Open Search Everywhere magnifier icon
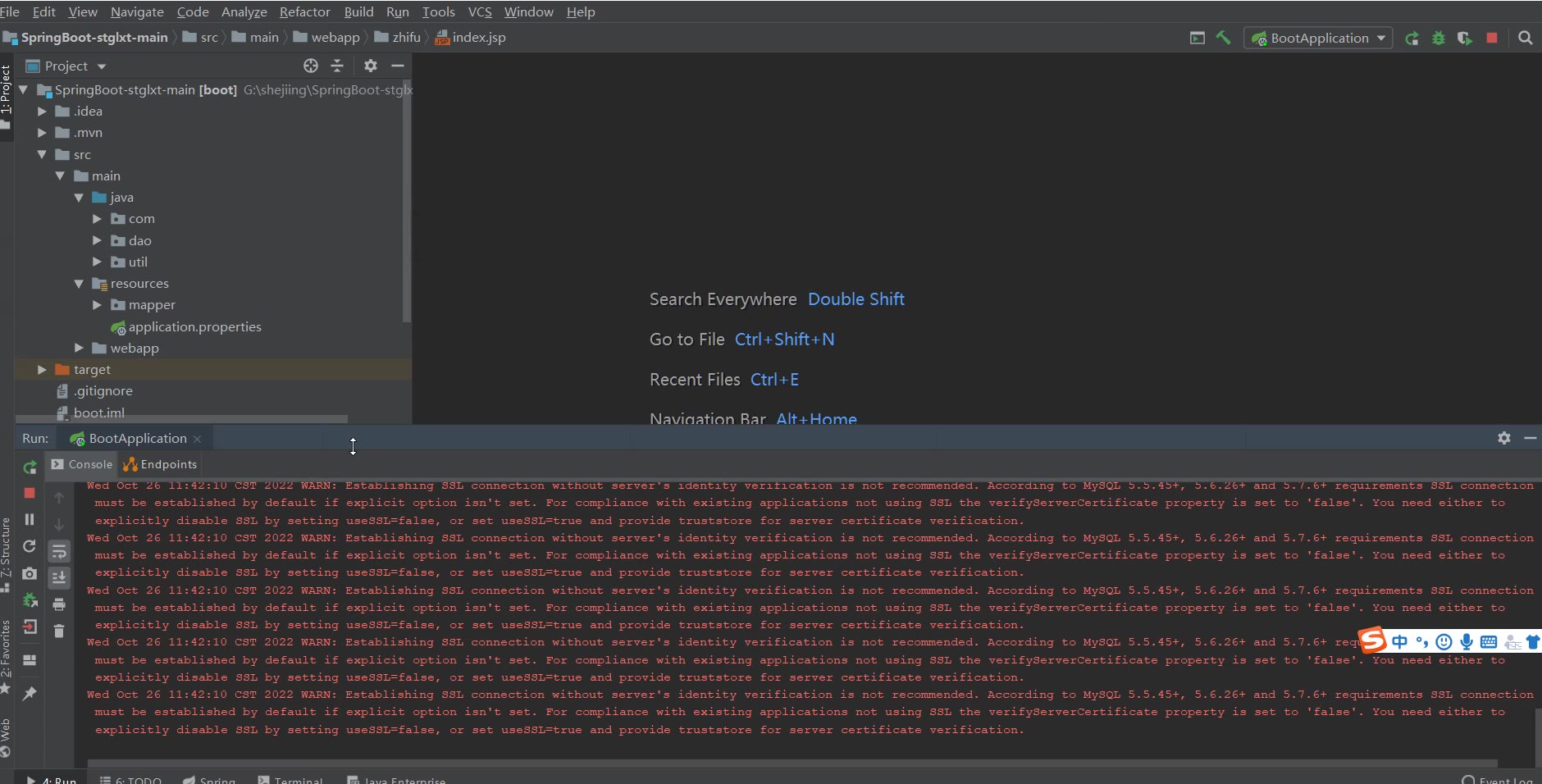The height and width of the screenshot is (784, 1542). (1525, 38)
